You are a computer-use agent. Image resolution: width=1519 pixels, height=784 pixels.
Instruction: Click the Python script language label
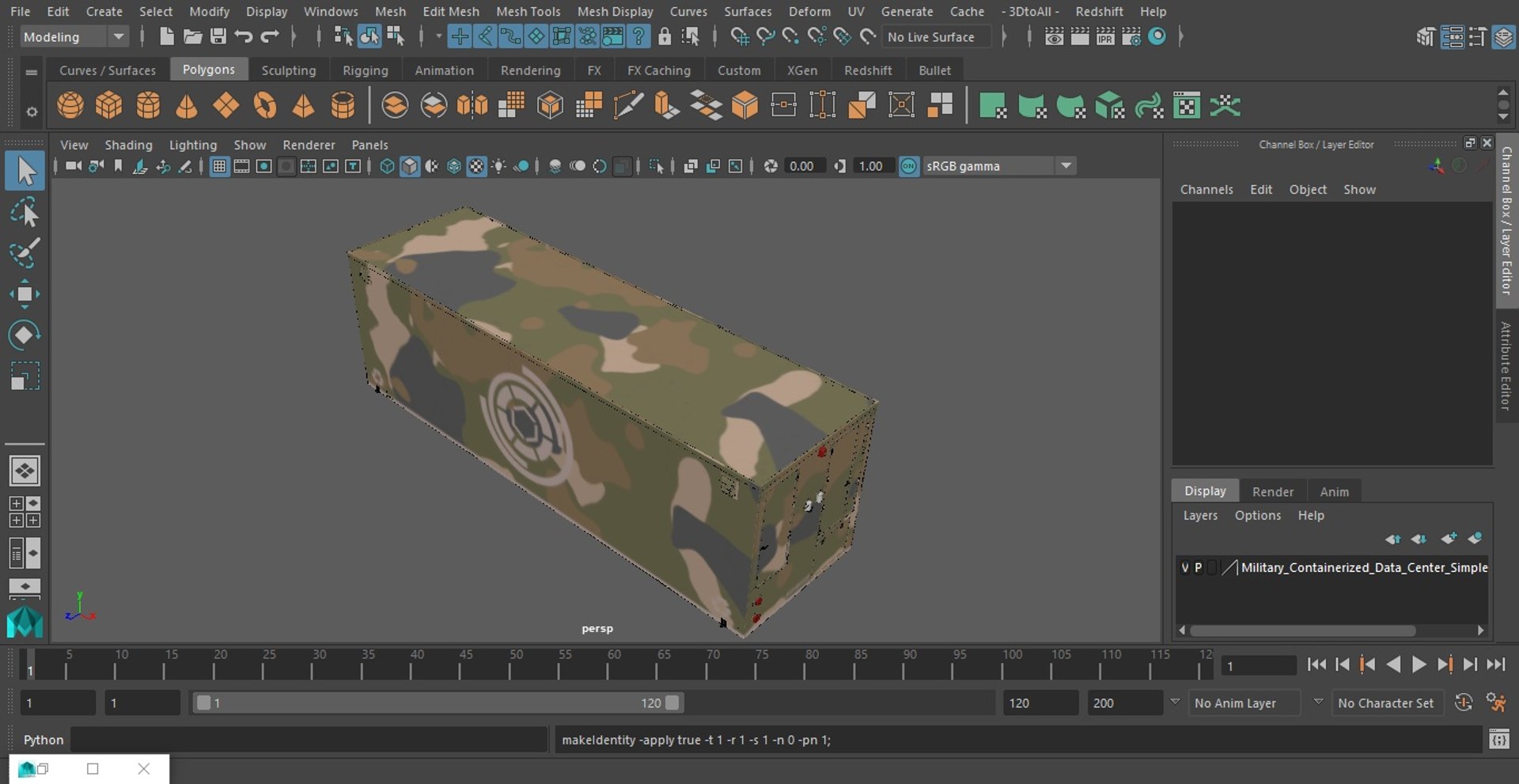pyautogui.click(x=44, y=740)
